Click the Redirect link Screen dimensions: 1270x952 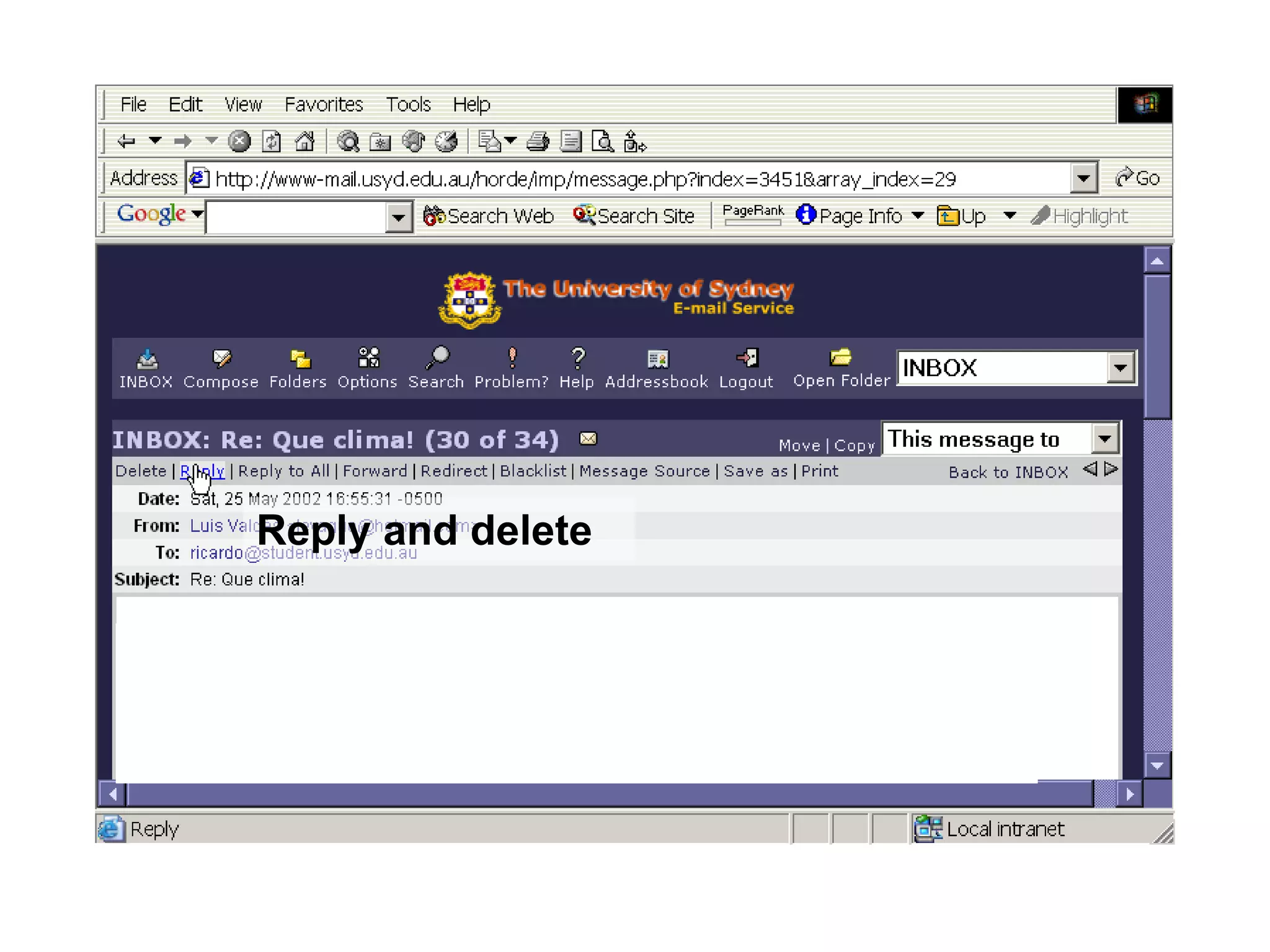(454, 471)
